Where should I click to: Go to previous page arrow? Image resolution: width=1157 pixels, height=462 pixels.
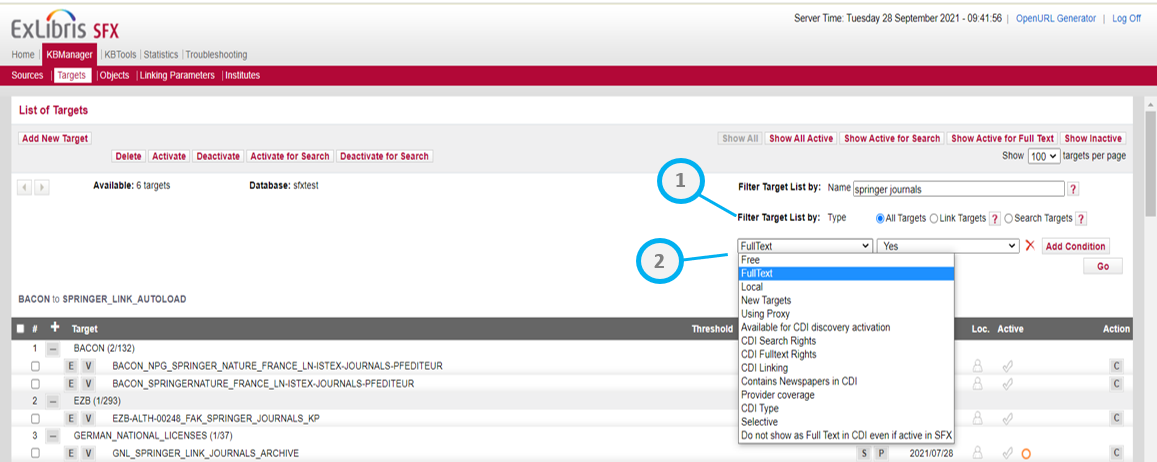pyautogui.click(x=25, y=187)
